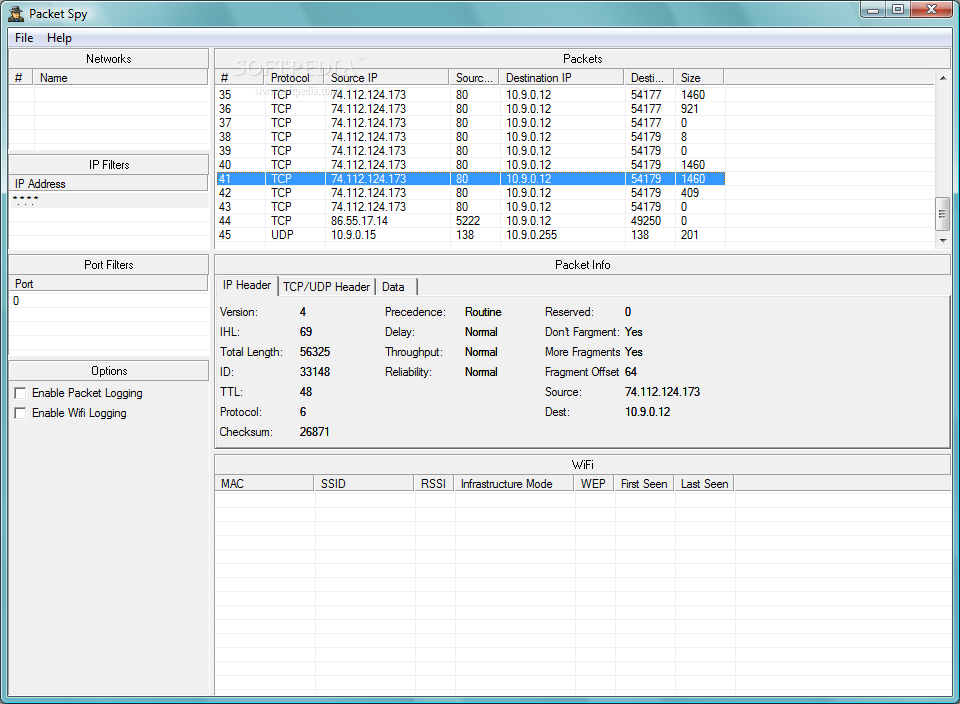Enable Wifi Logging checkbox
This screenshot has height=704, width=960.
(x=20, y=413)
